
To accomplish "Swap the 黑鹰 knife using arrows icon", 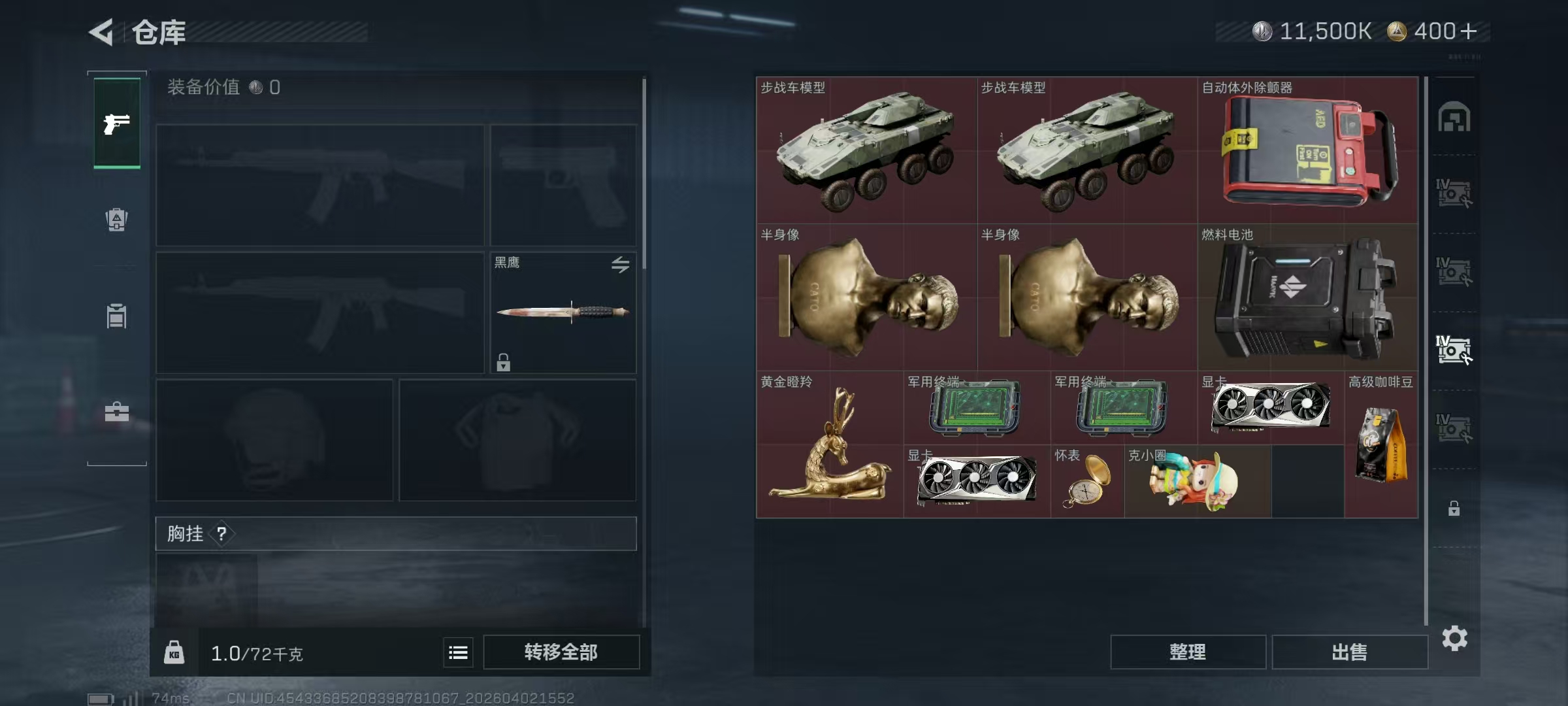I will pyautogui.click(x=620, y=264).
